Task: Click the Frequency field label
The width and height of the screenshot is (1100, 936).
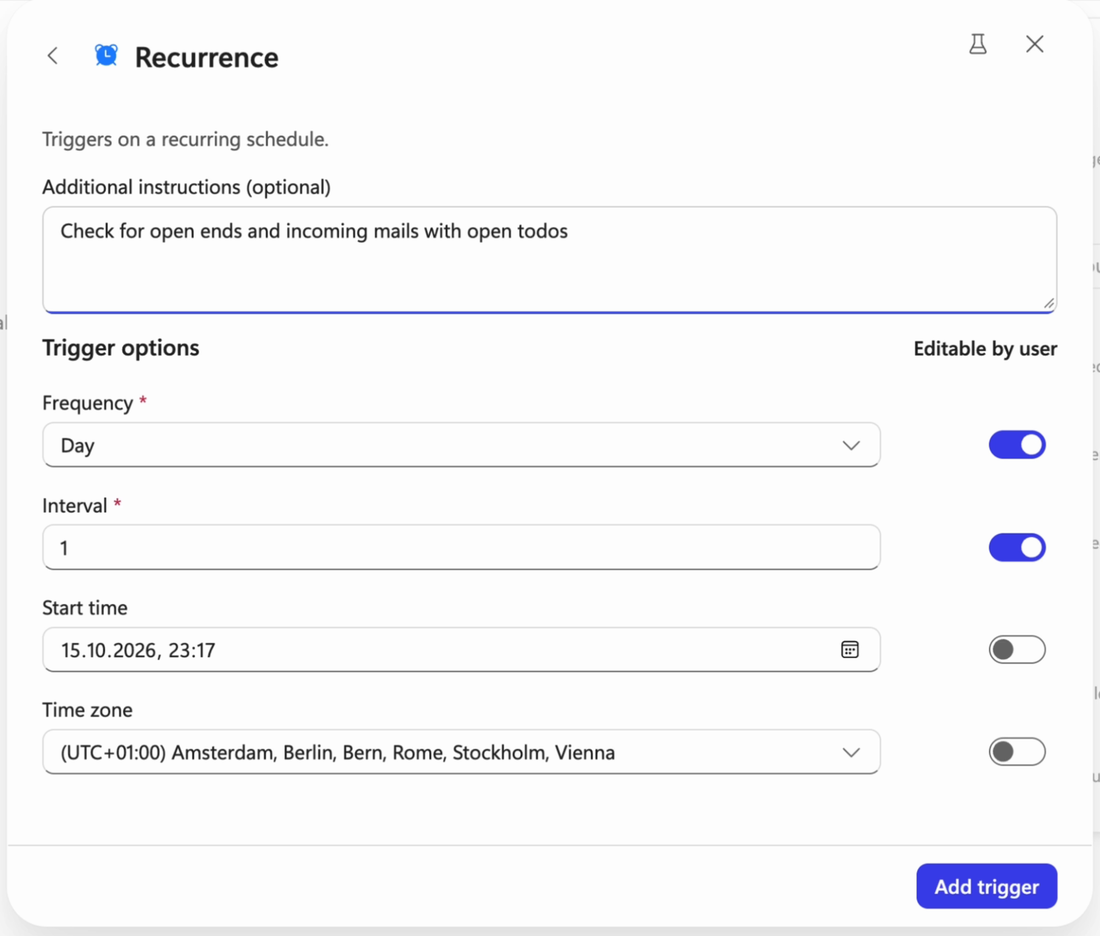Action: (x=88, y=403)
